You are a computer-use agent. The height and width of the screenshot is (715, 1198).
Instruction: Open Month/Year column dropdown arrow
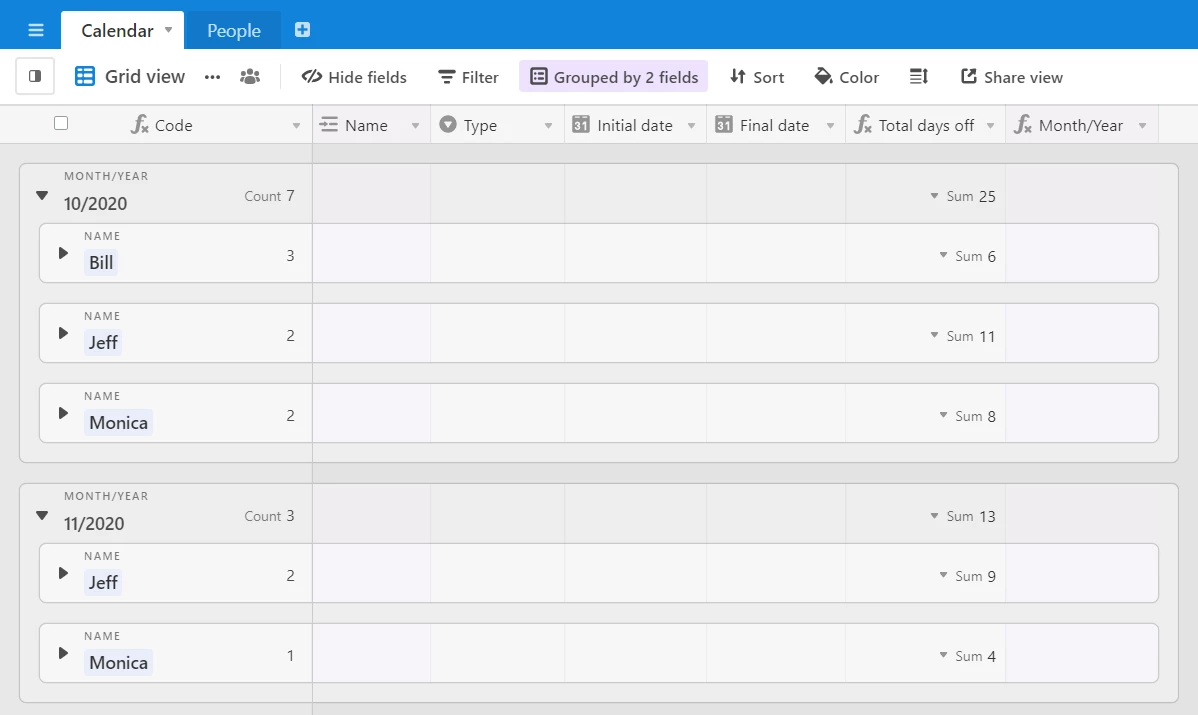1143,126
